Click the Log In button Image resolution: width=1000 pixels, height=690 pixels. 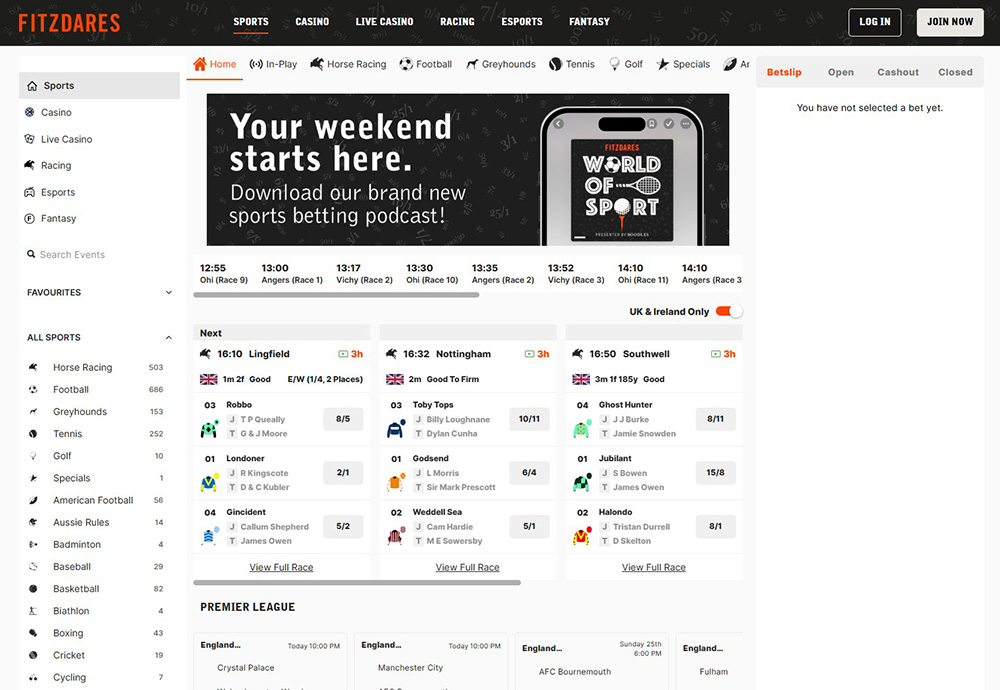pyautogui.click(x=874, y=22)
